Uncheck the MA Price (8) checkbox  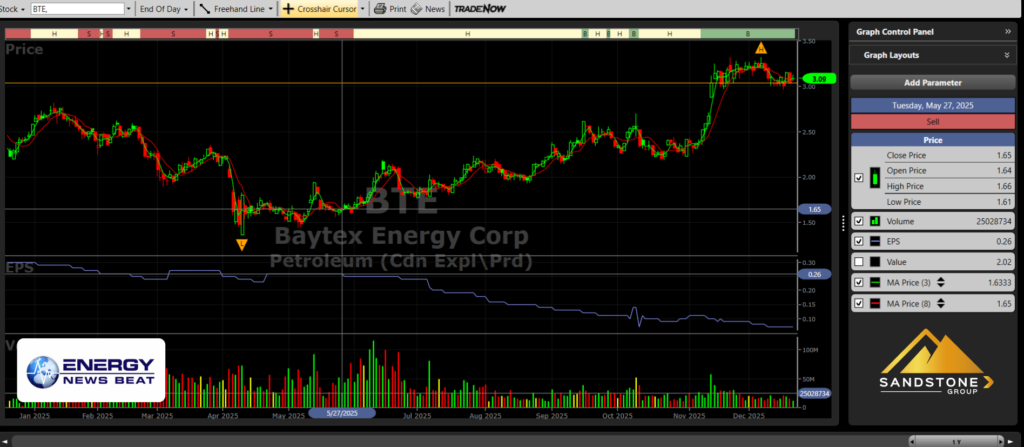coord(859,303)
